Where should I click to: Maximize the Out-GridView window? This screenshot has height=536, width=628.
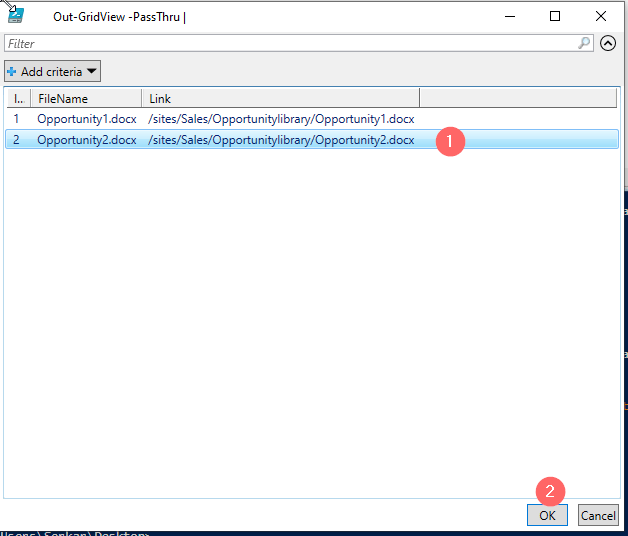tap(555, 16)
